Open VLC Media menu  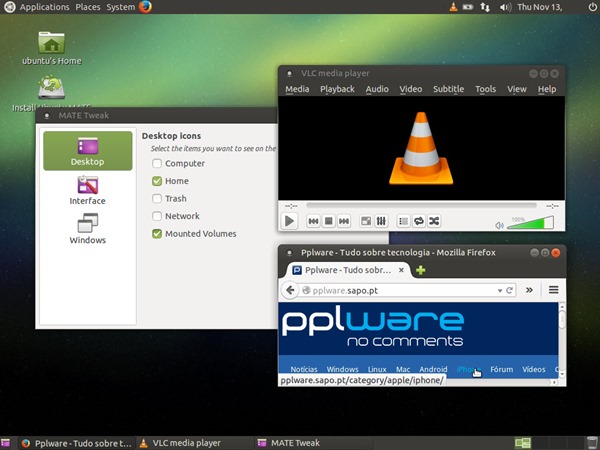tap(297, 89)
